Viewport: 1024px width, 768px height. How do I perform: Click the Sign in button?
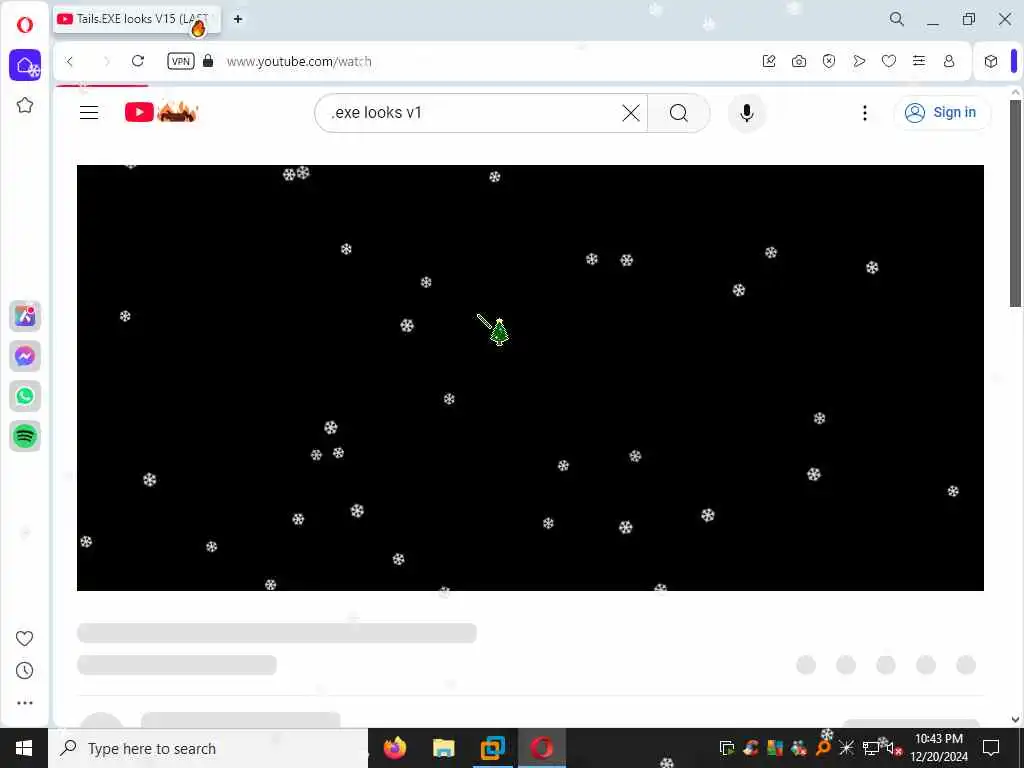[941, 112]
